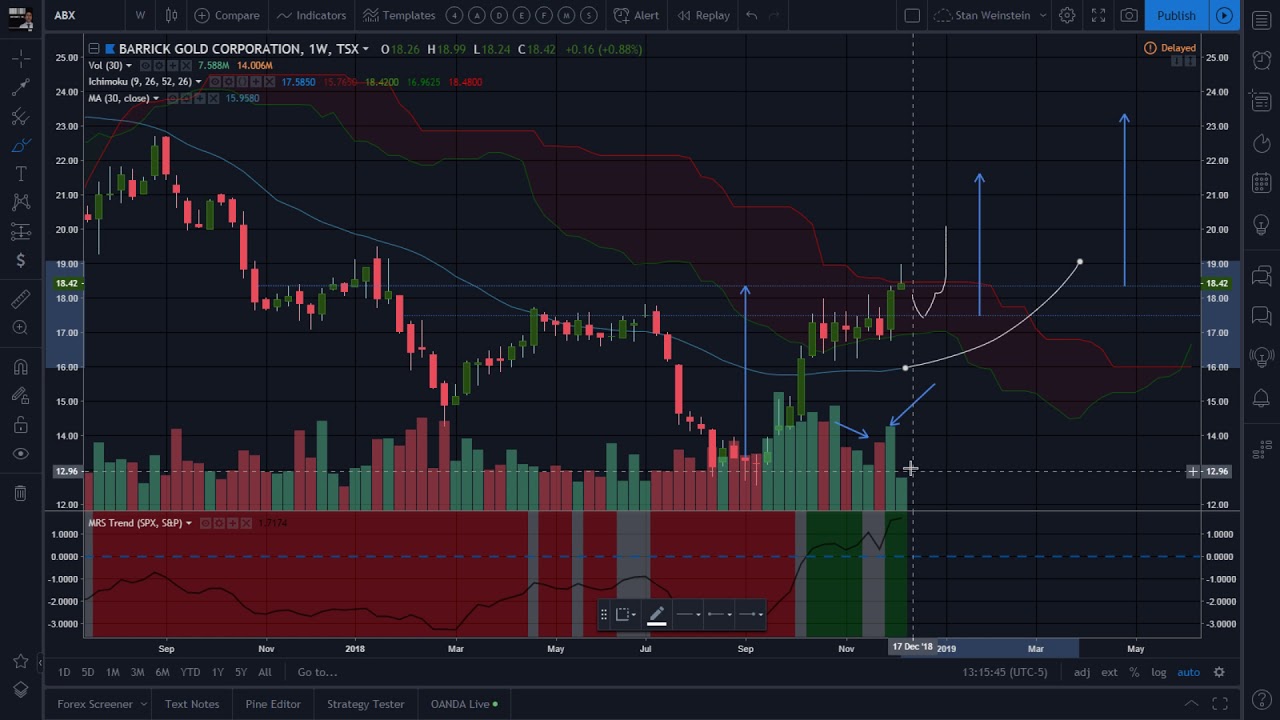Toggle log scale
This screenshot has height=720, width=1280.
[x=1158, y=672]
